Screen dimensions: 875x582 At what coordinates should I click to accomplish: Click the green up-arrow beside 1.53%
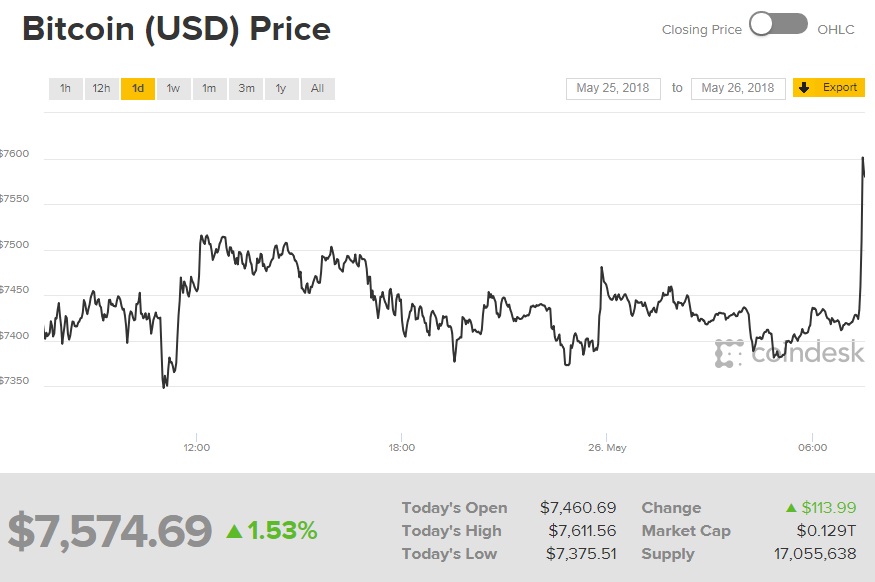pyautogui.click(x=234, y=531)
